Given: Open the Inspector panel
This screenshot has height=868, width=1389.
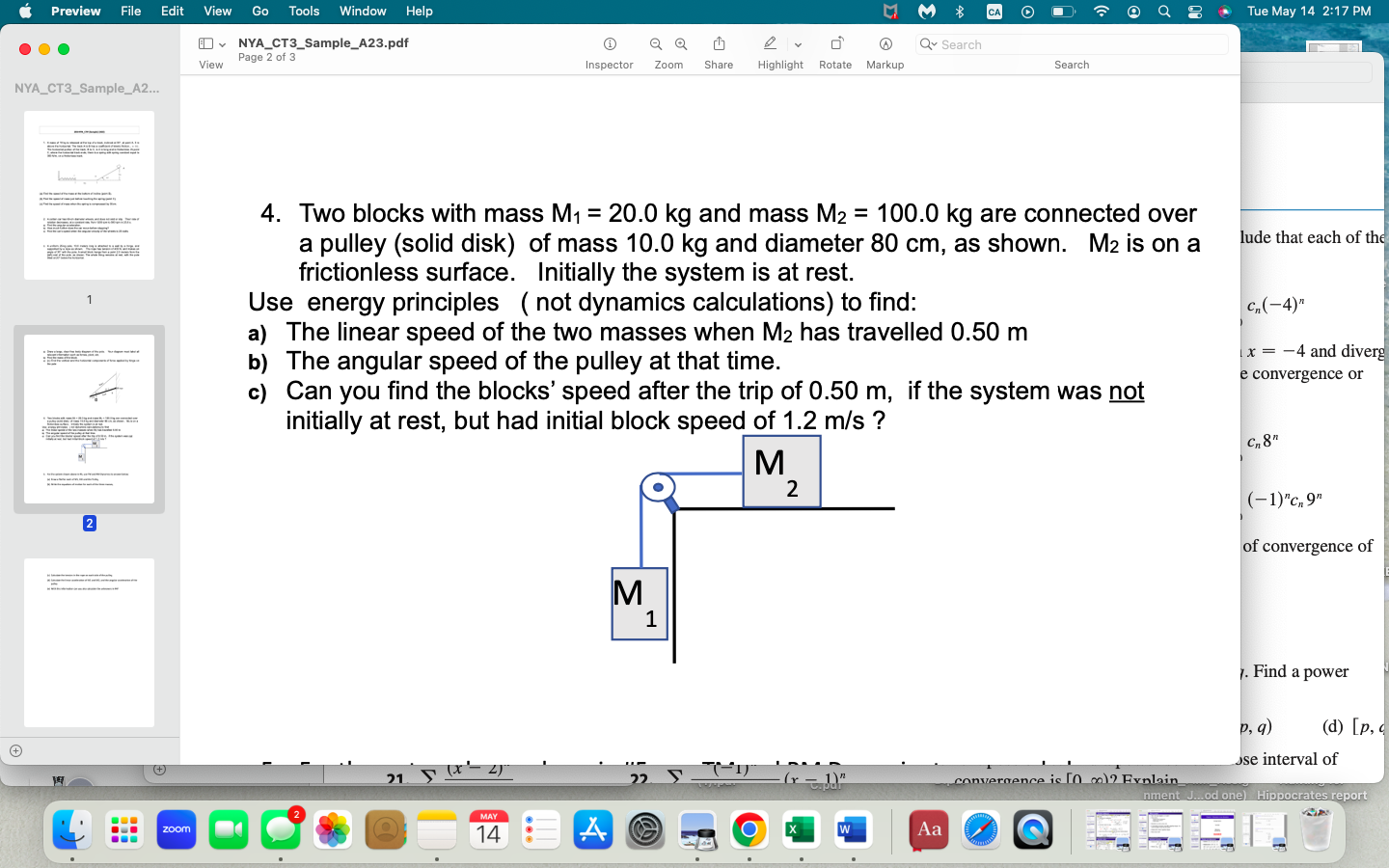Looking at the screenshot, I should tap(608, 44).
